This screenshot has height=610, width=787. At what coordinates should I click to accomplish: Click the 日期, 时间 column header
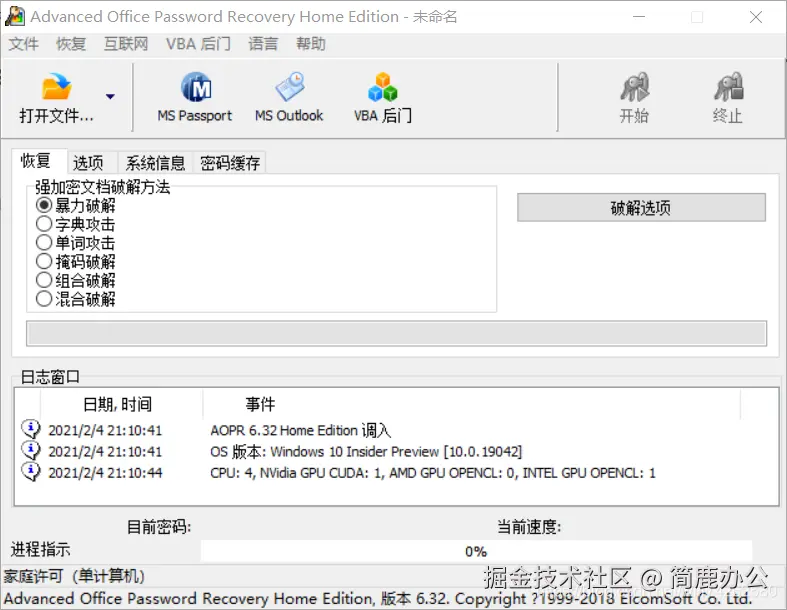click(x=121, y=404)
